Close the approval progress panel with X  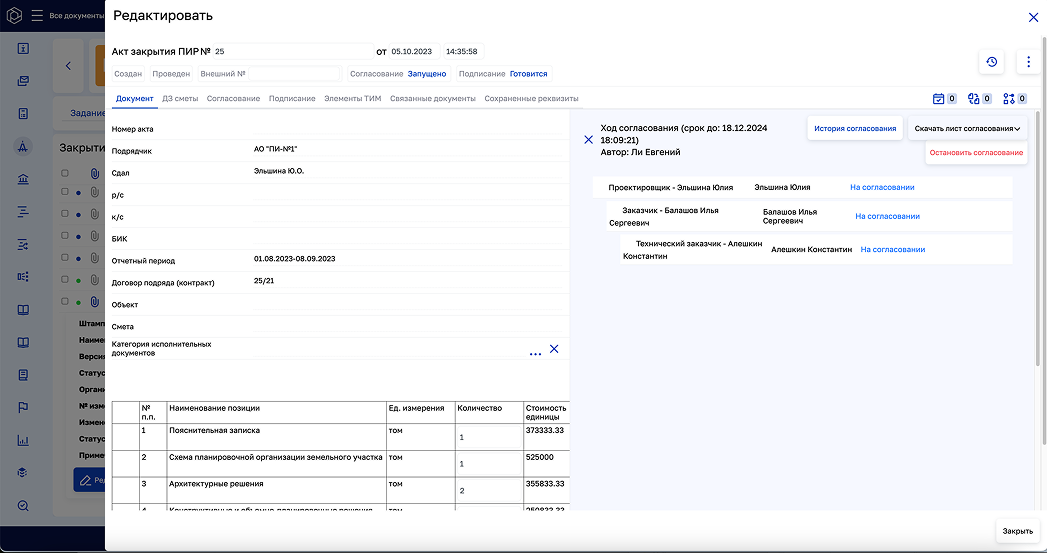click(x=588, y=140)
